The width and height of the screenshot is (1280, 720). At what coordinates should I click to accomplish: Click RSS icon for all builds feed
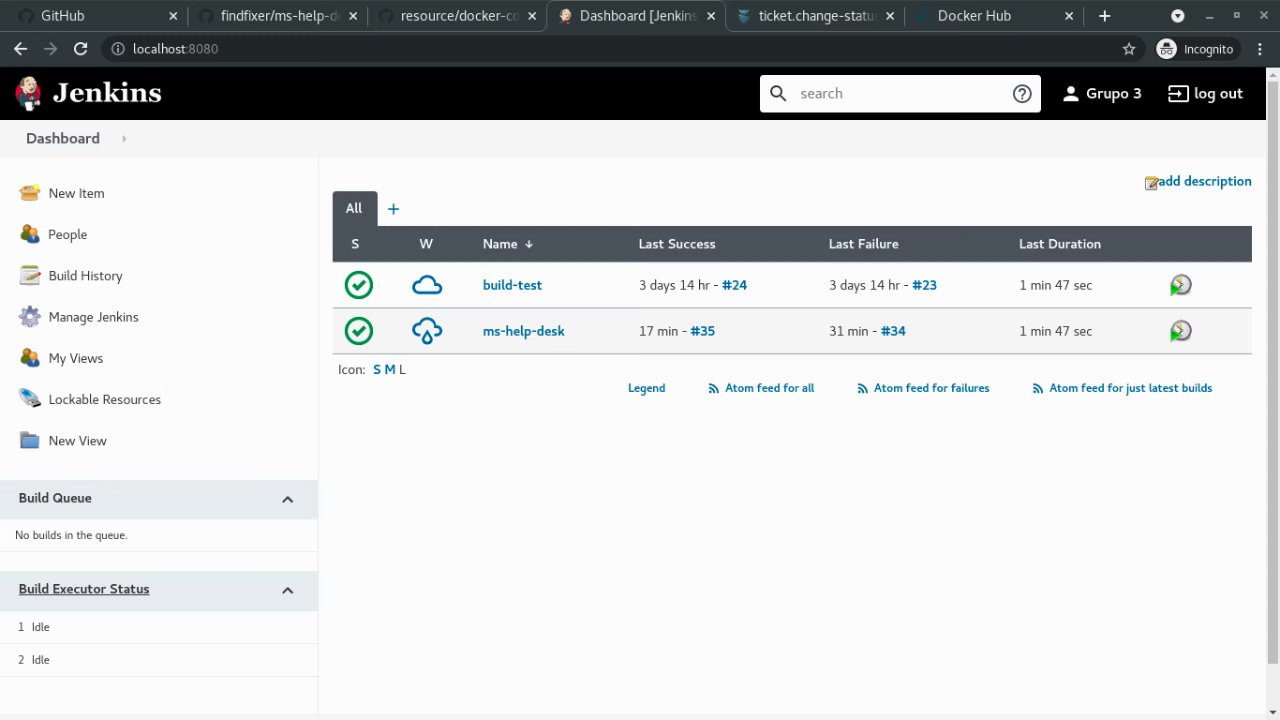coord(713,388)
